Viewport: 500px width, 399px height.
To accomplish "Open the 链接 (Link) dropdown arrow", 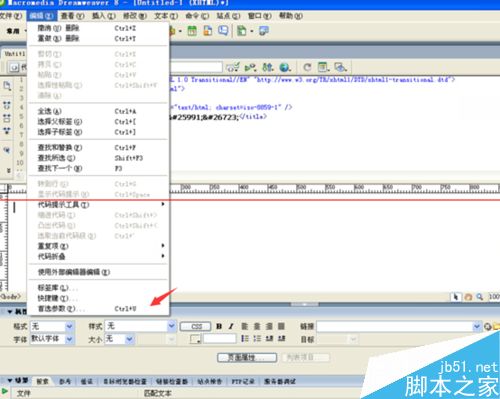I will pos(477,327).
